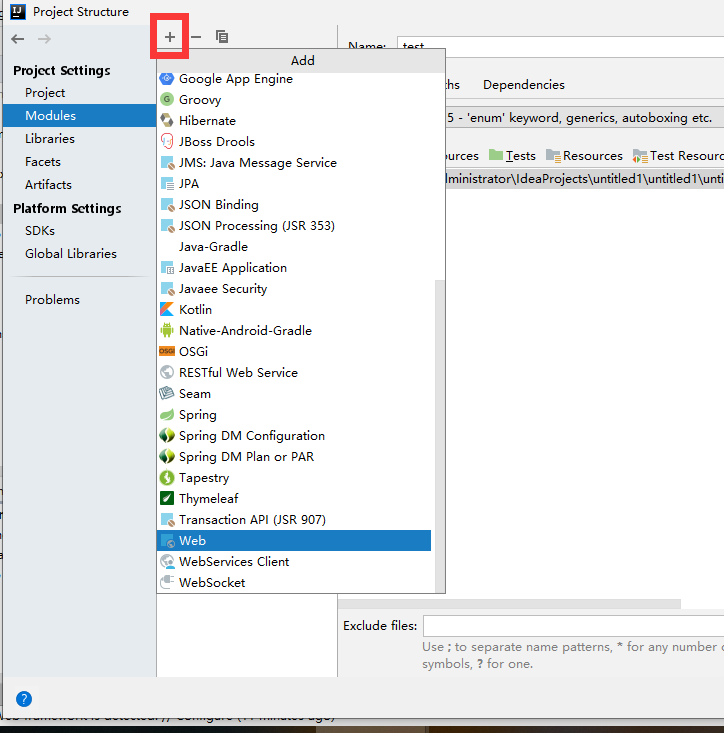The height and width of the screenshot is (733, 724).
Task: Navigate back with the left arrow
Action: 18,39
